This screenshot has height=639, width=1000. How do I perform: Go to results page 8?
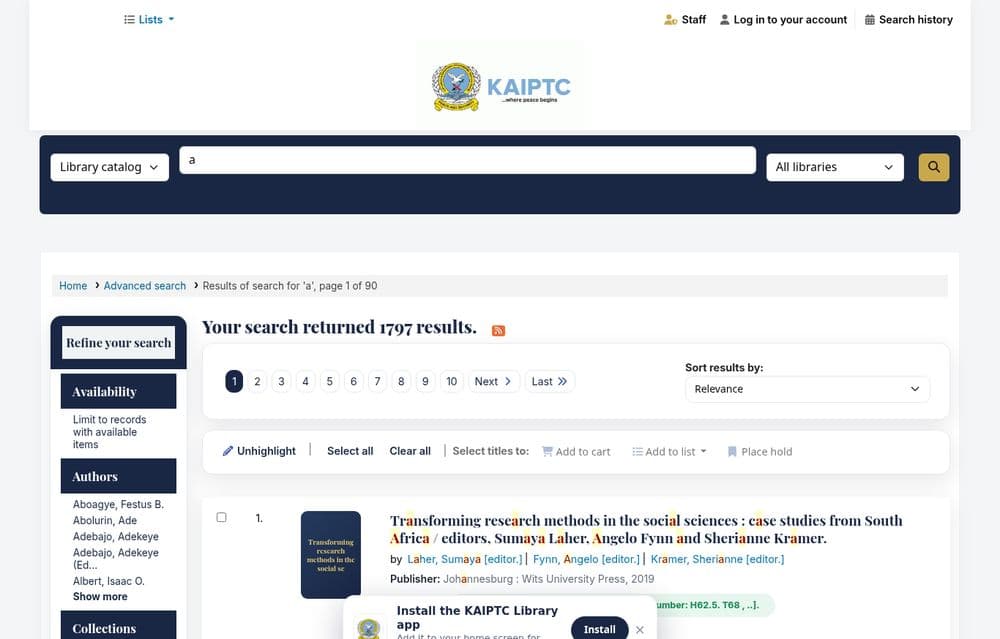(401, 381)
